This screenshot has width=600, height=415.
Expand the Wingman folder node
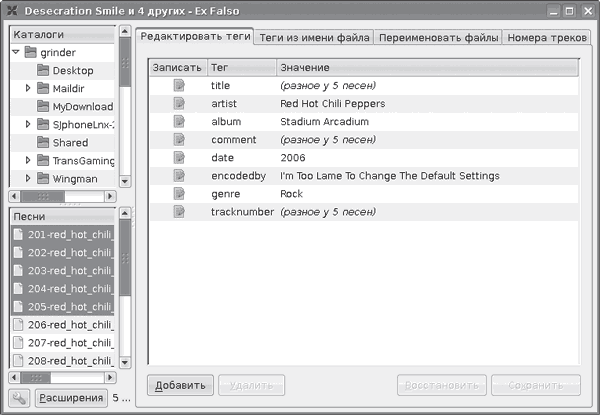28,179
